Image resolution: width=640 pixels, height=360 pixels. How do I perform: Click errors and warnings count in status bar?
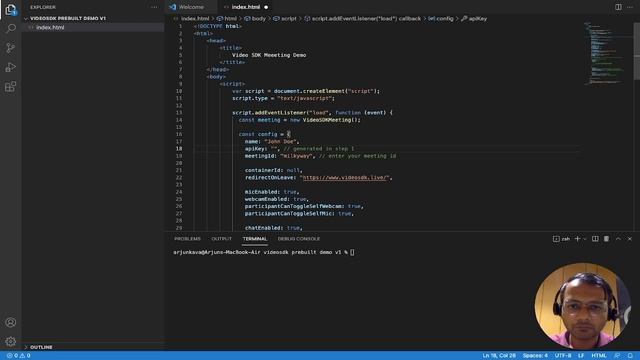[x=19, y=356]
